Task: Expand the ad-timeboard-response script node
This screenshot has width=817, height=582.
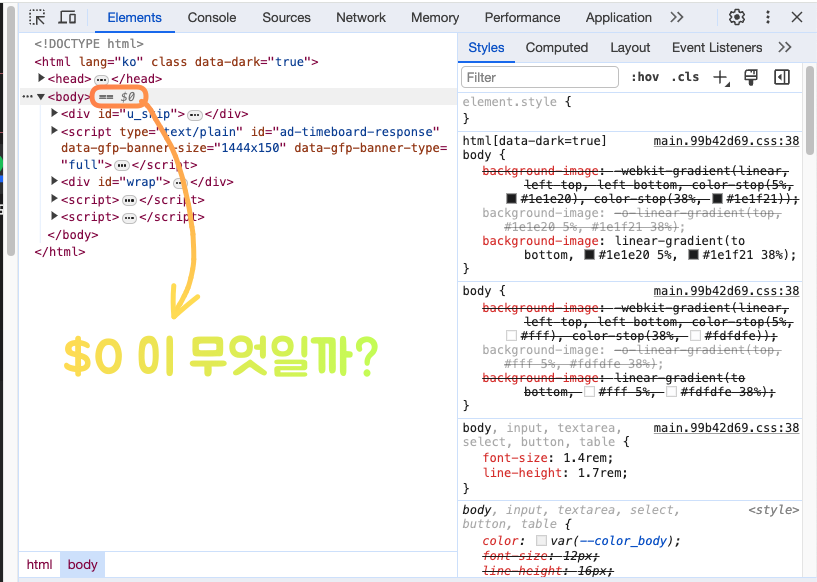Action: pyautogui.click(x=54, y=131)
